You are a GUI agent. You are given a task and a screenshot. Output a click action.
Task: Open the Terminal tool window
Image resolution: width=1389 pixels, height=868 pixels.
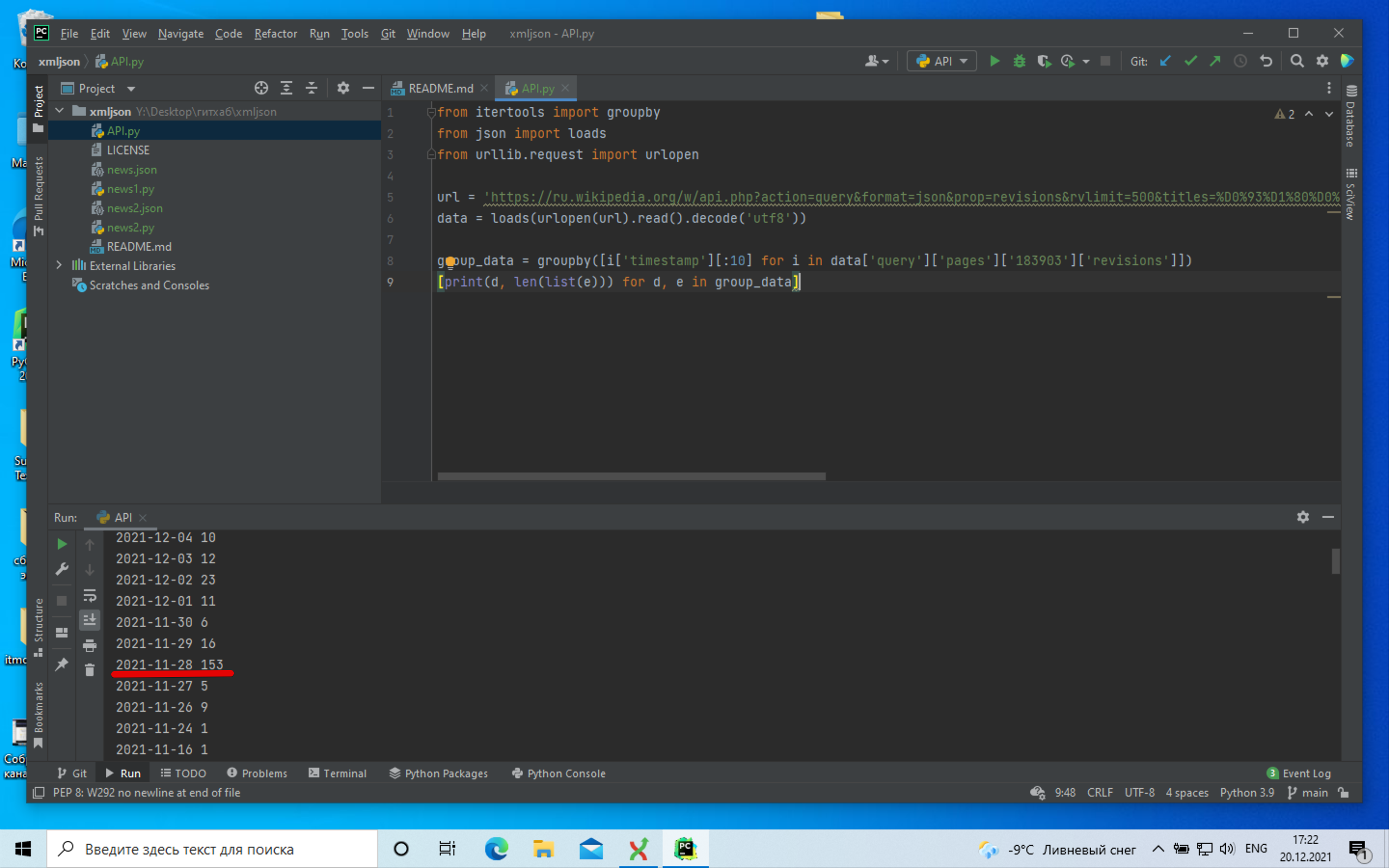[x=337, y=773]
